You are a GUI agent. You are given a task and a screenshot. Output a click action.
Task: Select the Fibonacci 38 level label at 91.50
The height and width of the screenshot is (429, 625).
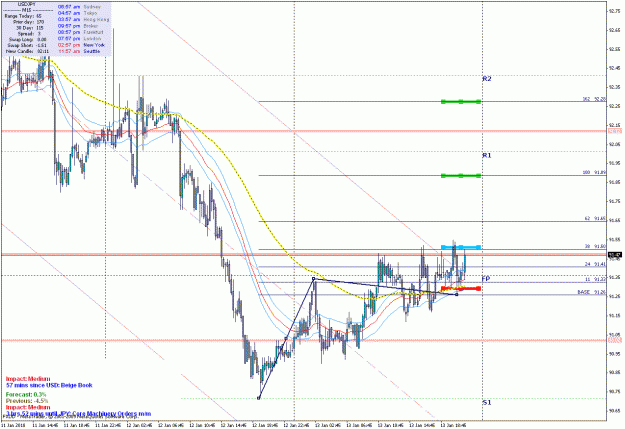(x=595, y=247)
